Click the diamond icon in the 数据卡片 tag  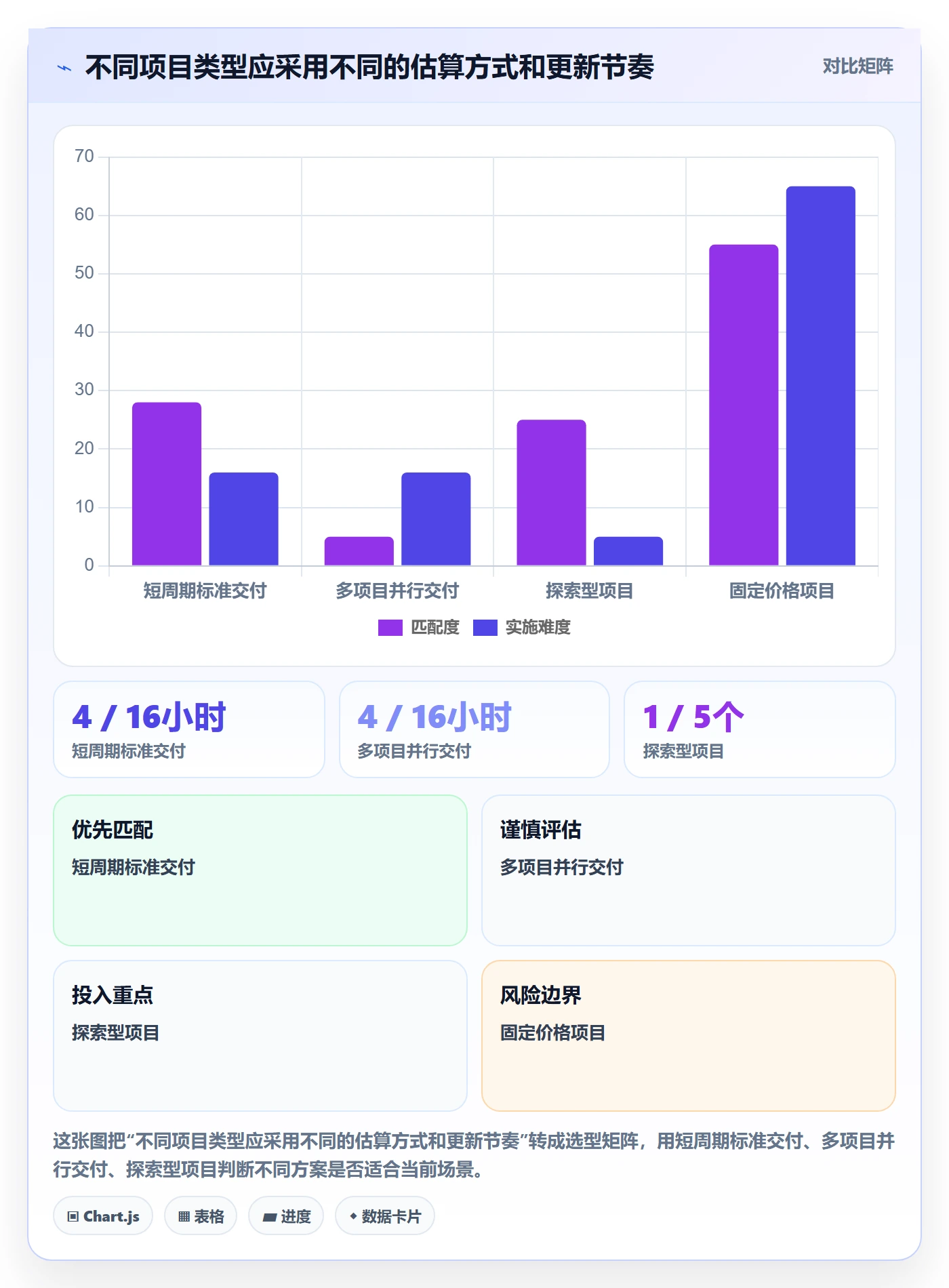(353, 1216)
